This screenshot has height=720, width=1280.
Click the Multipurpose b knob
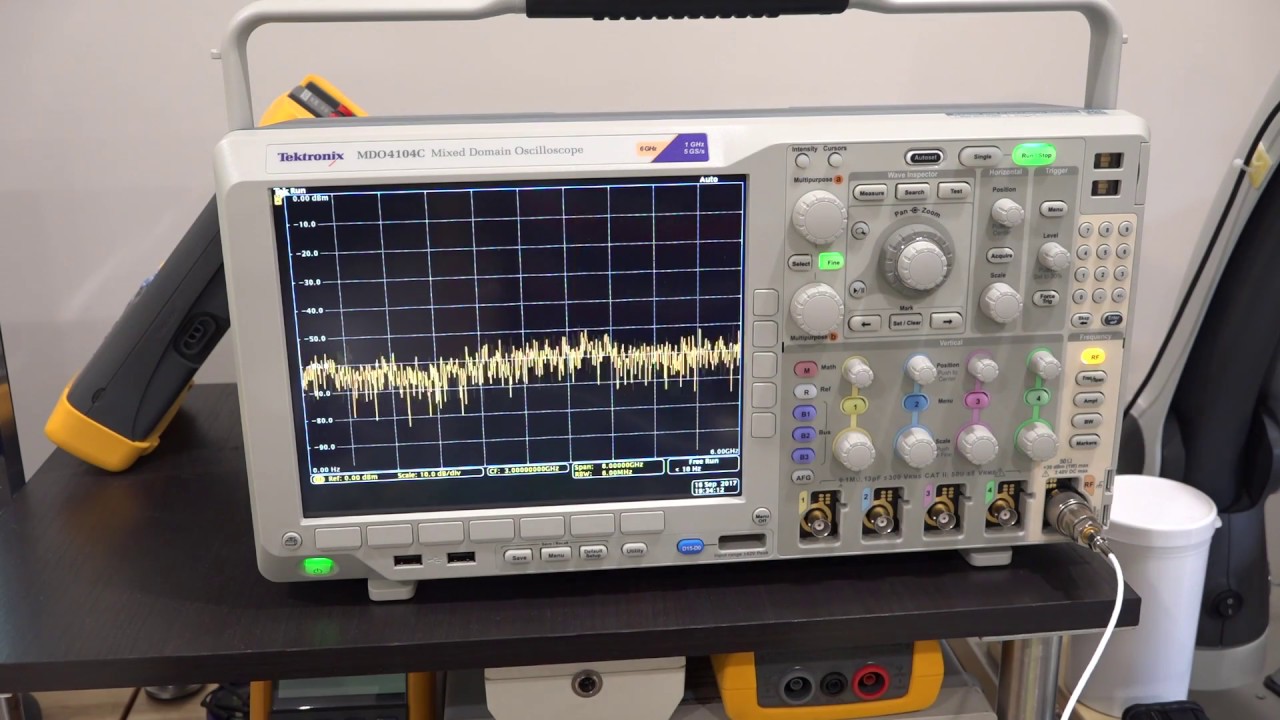pyautogui.click(x=817, y=308)
